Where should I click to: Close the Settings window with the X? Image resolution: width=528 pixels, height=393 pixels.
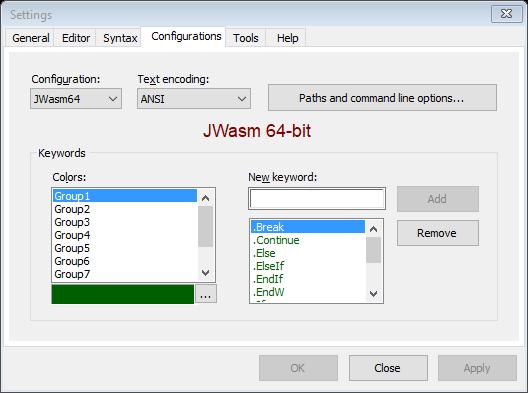pyautogui.click(x=506, y=14)
